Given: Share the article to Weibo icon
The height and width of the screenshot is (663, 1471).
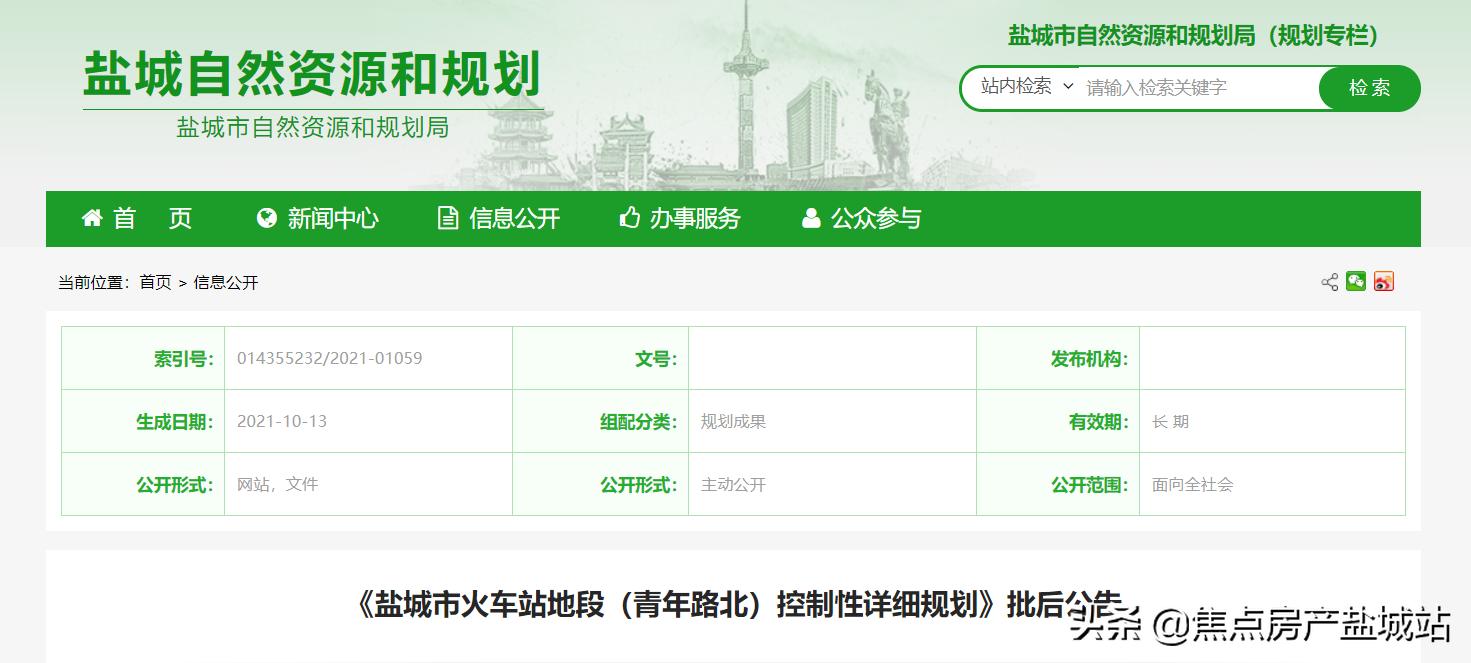Looking at the screenshot, I should (1383, 282).
